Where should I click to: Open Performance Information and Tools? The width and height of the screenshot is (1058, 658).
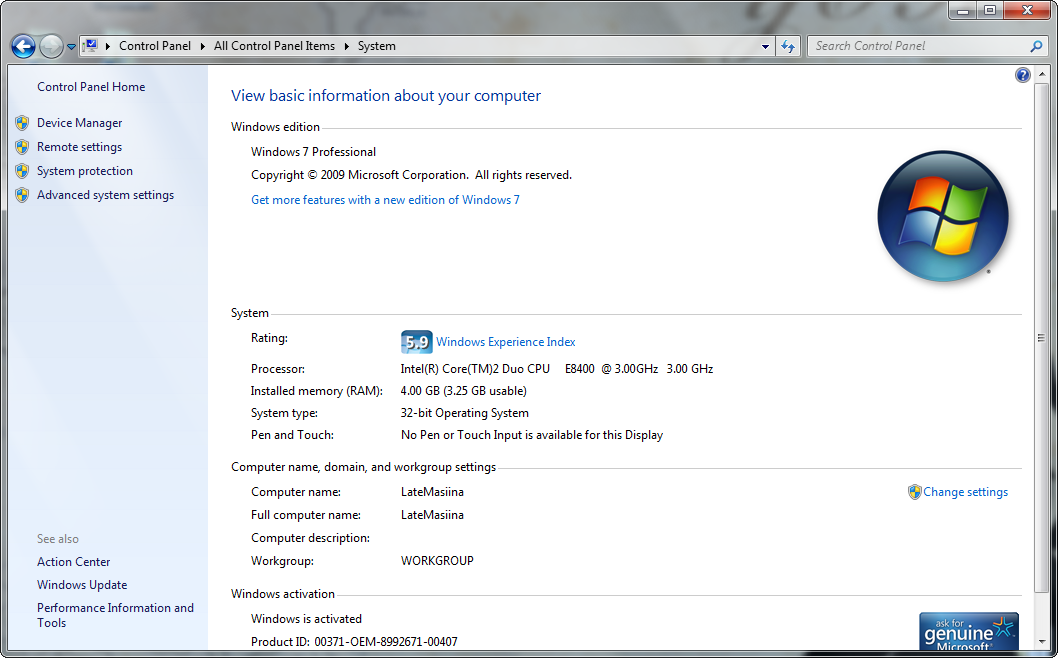pos(115,615)
